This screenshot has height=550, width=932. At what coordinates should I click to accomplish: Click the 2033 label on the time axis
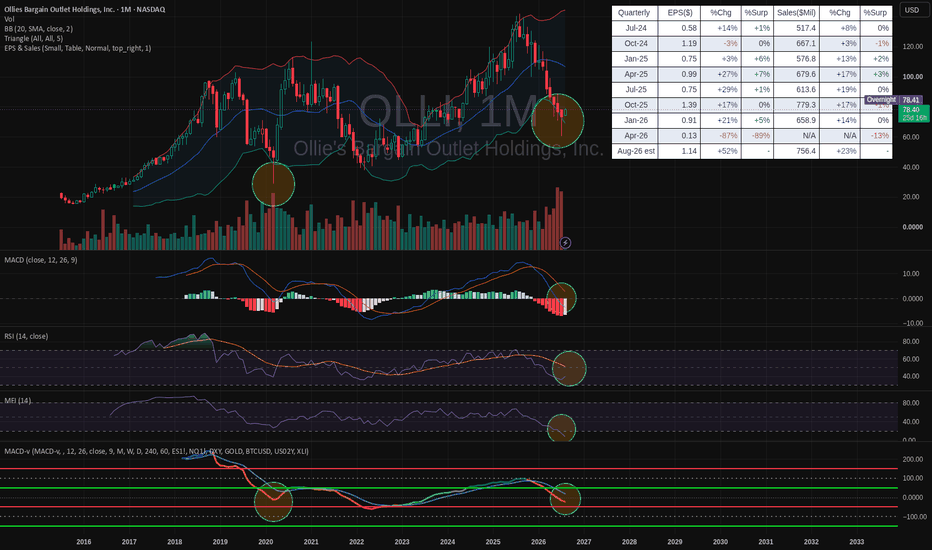(x=857, y=542)
